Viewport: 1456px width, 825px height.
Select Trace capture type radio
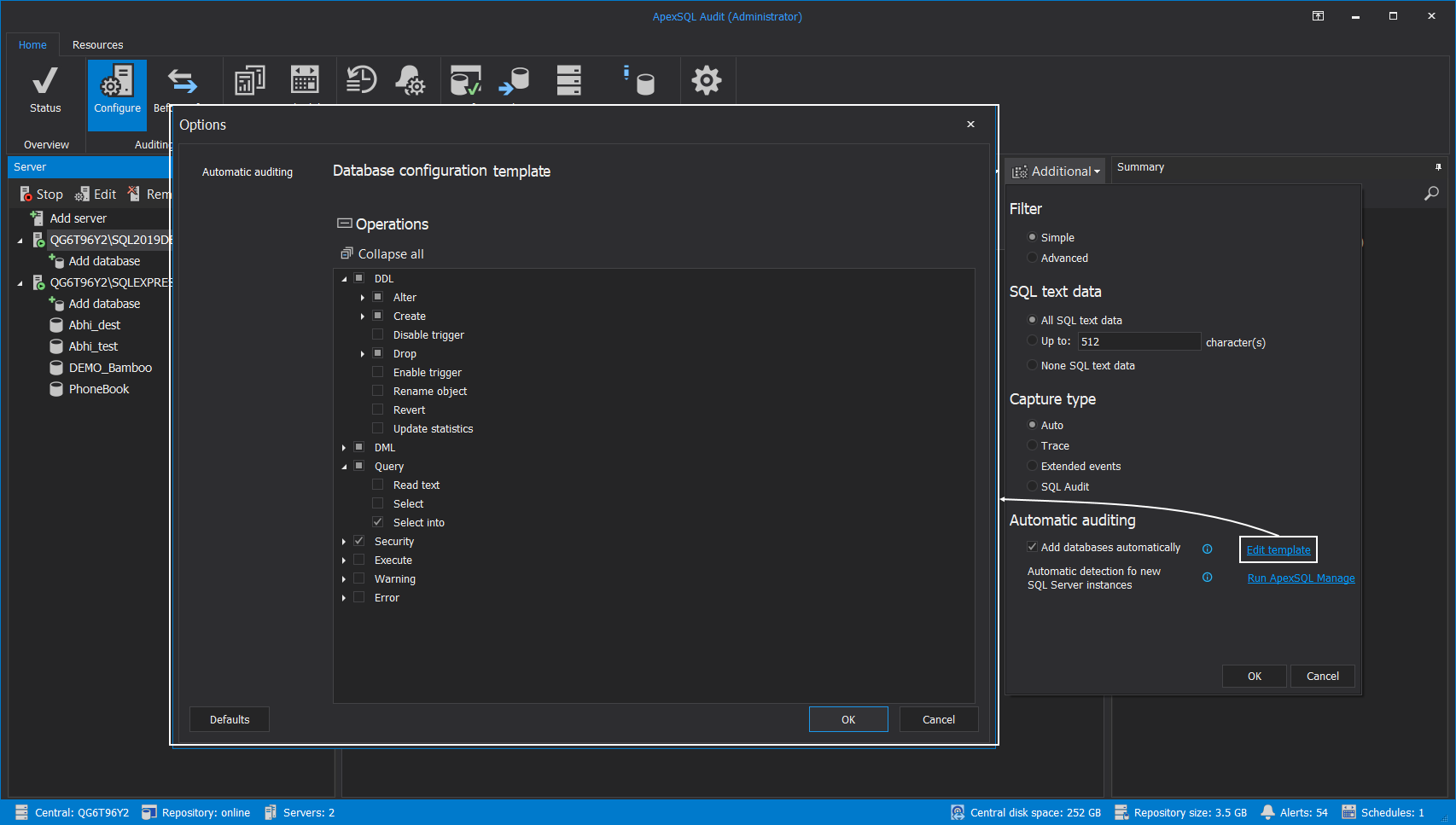pyautogui.click(x=1032, y=445)
